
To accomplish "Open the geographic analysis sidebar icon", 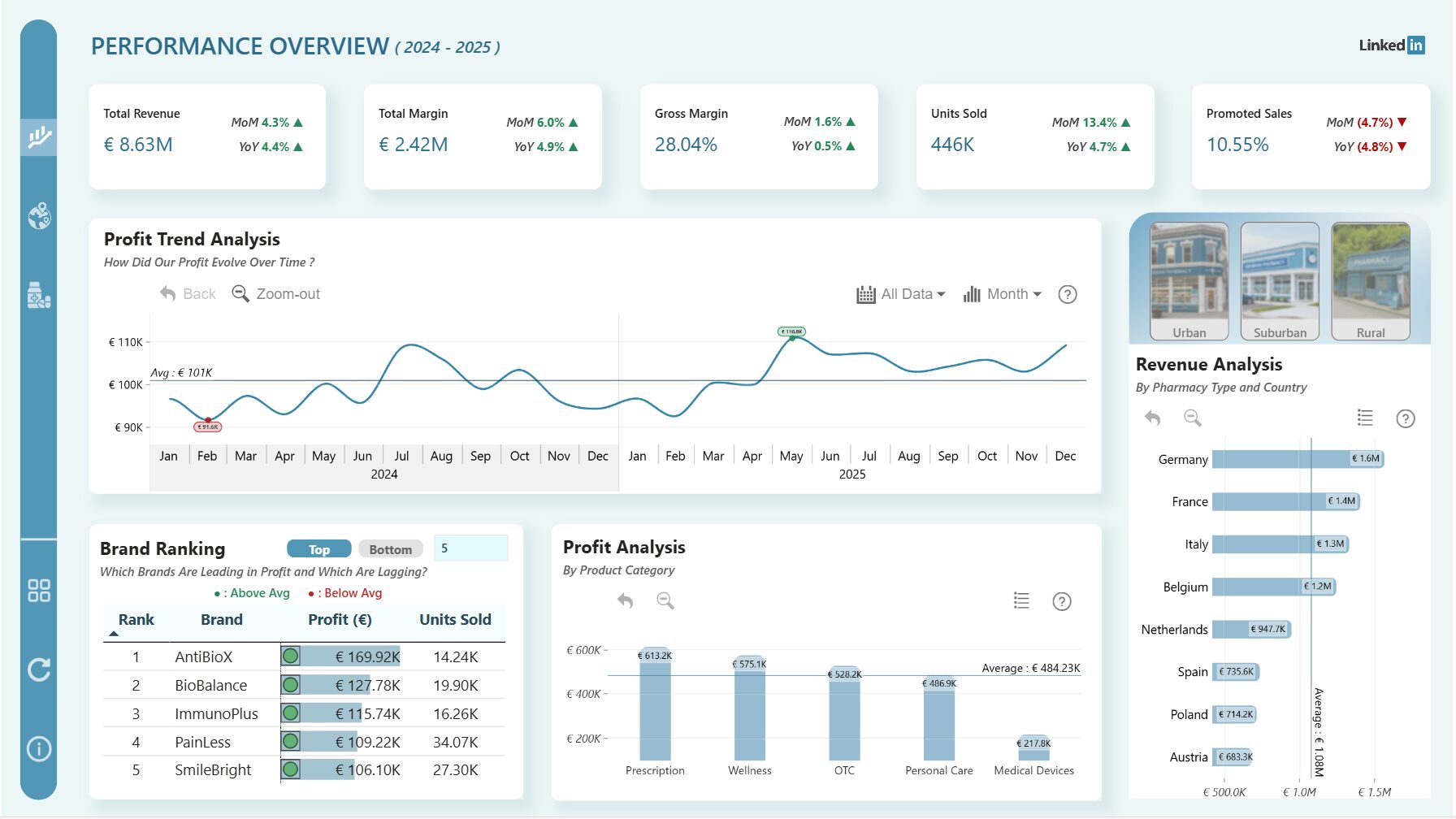I will pyautogui.click(x=38, y=214).
